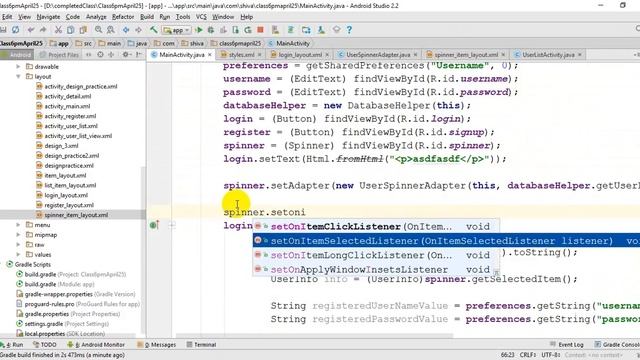The height and width of the screenshot is (360, 640).
Task: Choose setOnApplyWindowInsetsListener completion suggestion
Action: tap(376, 269)
